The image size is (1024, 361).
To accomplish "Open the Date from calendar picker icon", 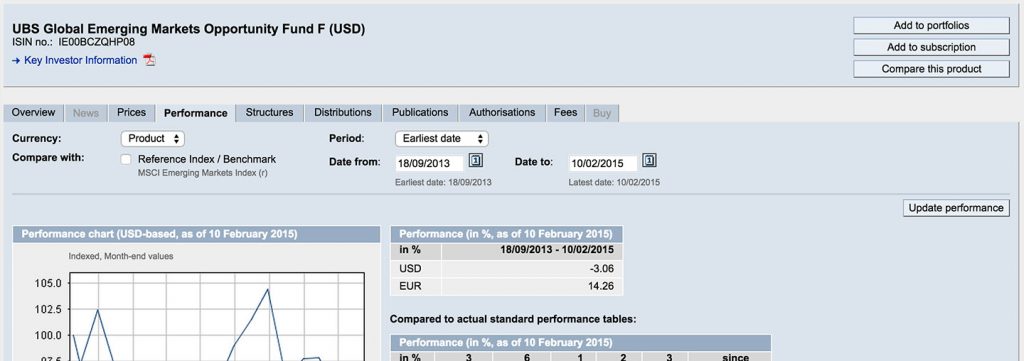I will tap(476, 161).
